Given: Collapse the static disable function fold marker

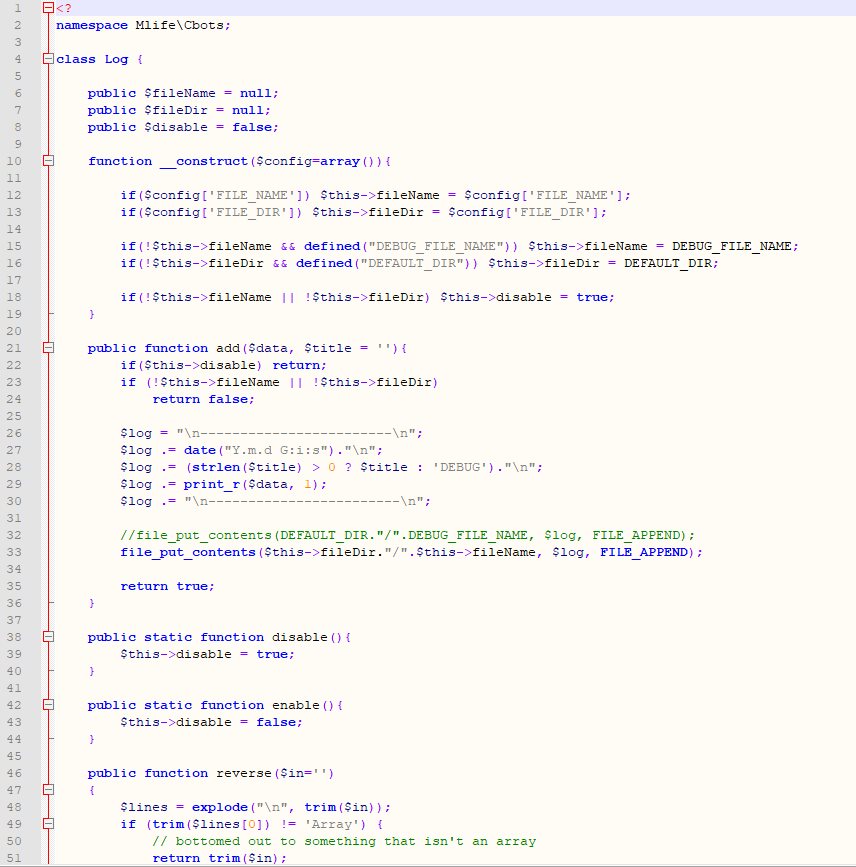Looking at the screenshot, I should point(49,637).
